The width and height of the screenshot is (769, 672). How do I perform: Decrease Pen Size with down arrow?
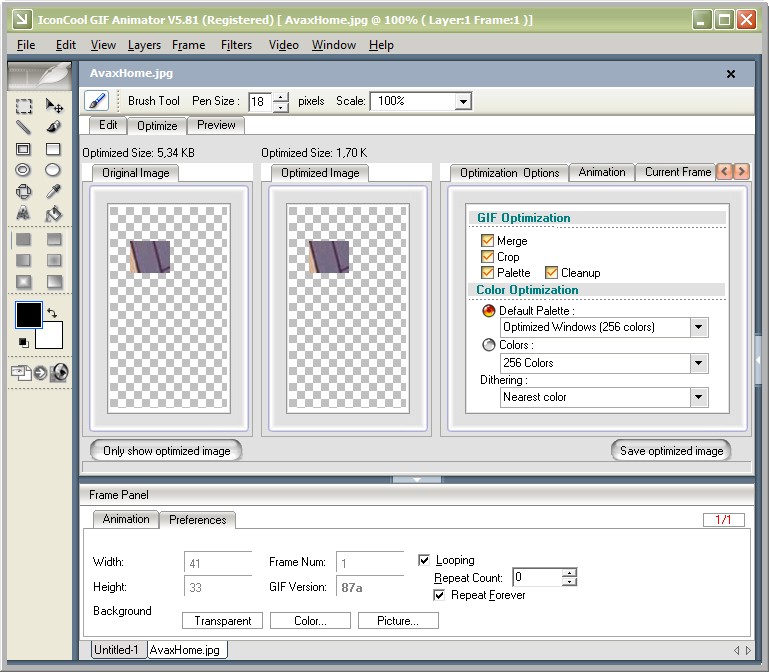[281, 107]
